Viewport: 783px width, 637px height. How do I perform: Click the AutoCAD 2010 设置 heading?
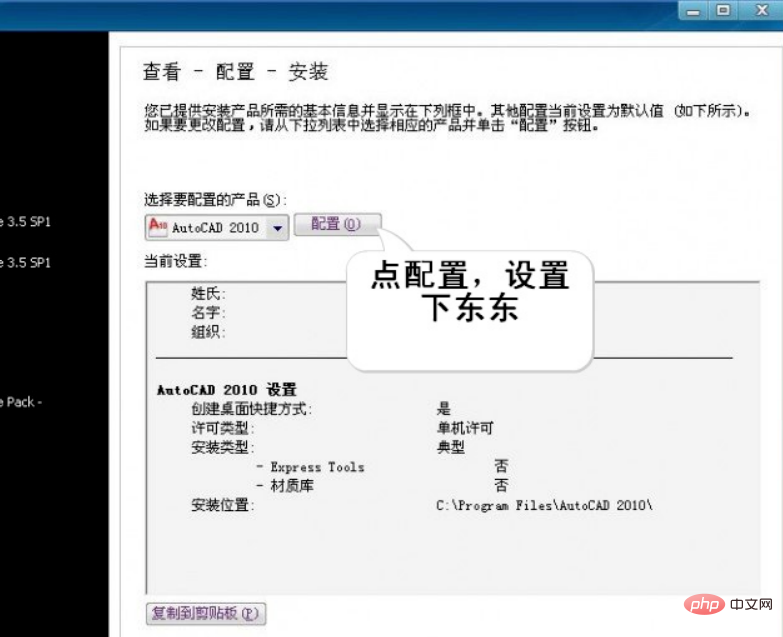coord(227,389)
